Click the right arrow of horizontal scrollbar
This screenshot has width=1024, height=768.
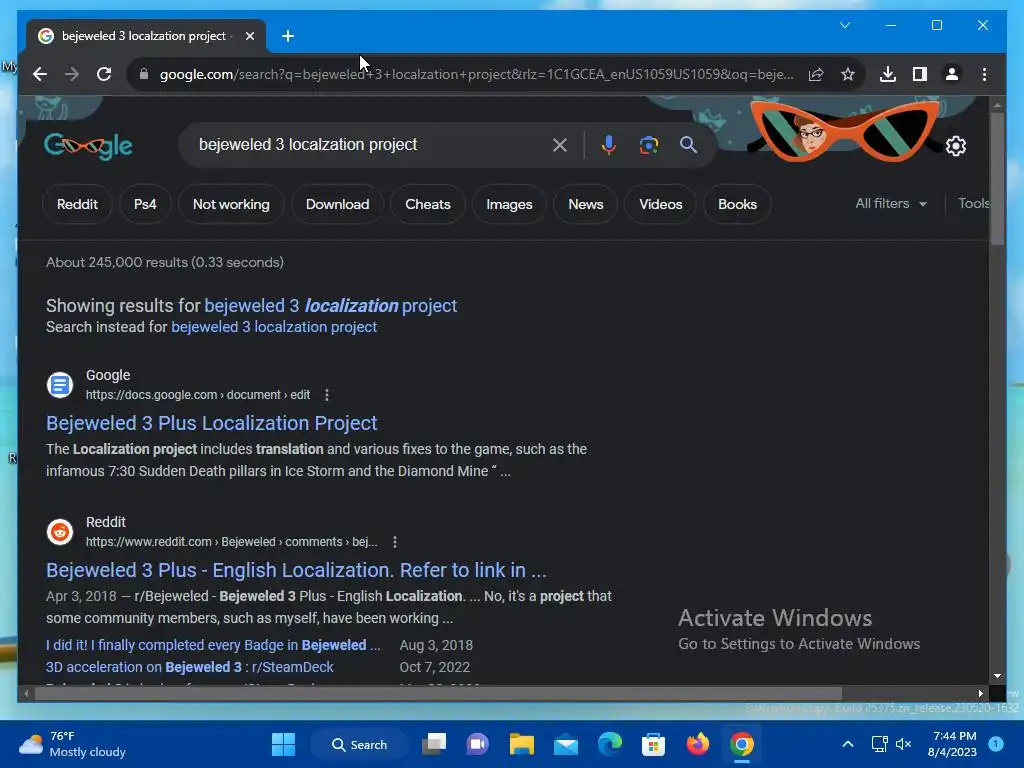(x=980, y=694)
